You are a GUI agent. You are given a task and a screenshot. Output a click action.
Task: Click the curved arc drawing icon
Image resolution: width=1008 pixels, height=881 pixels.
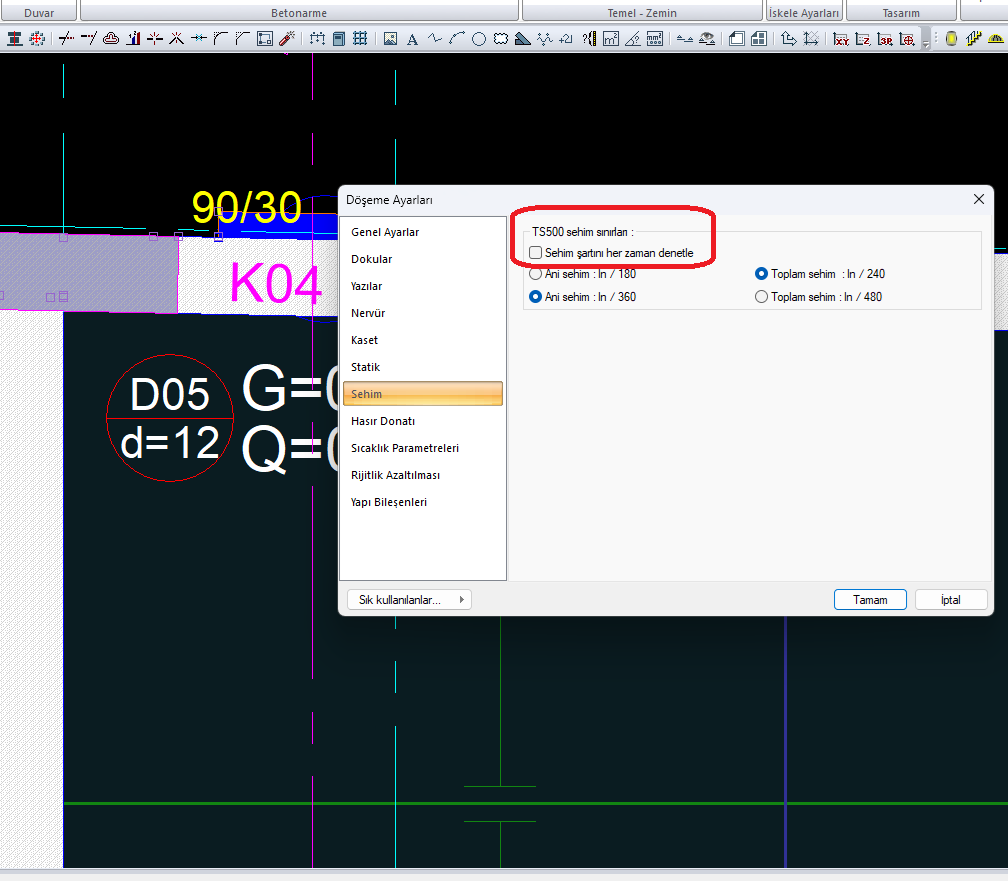[457, 39]
